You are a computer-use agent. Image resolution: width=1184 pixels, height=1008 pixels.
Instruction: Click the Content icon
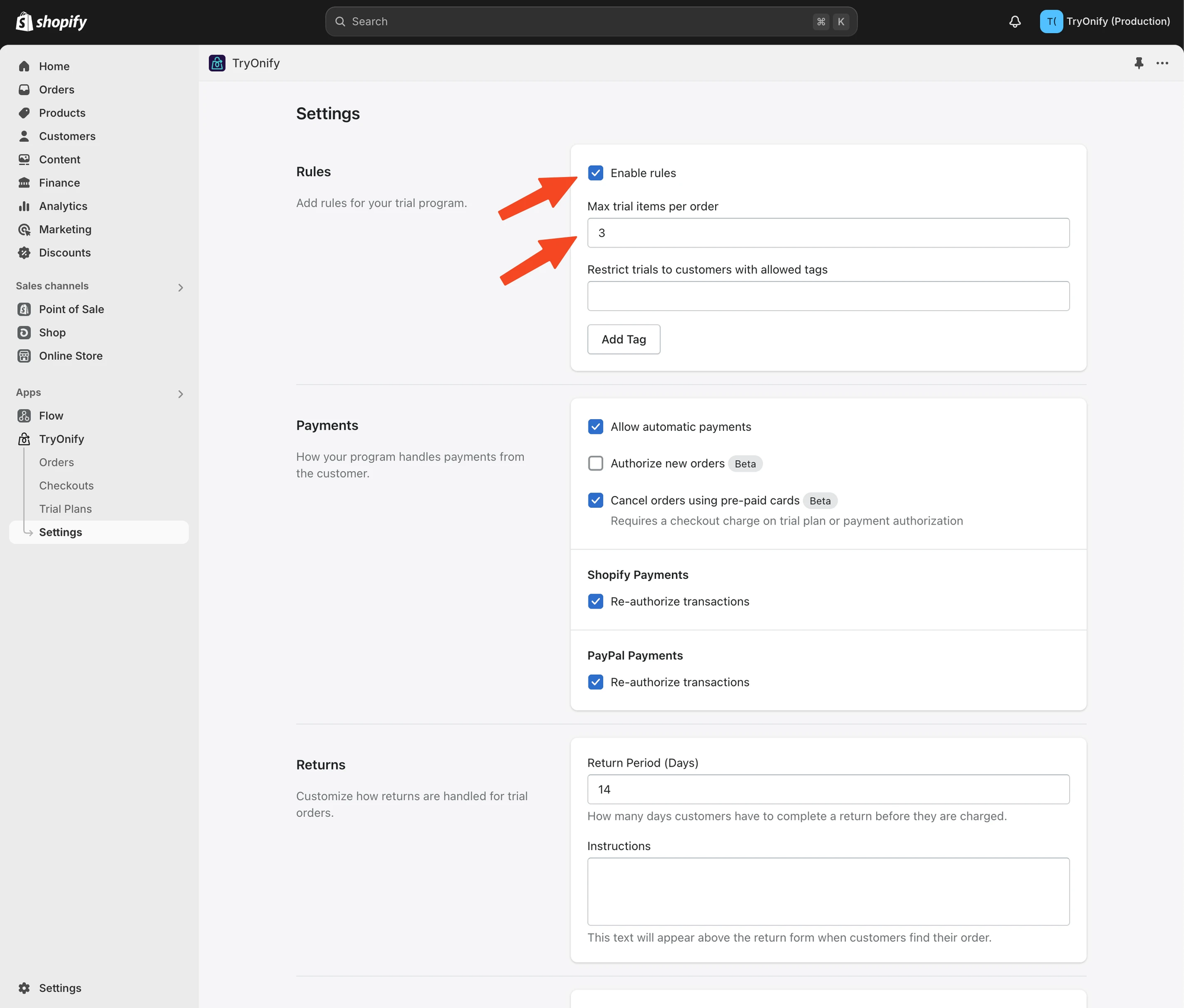[24, 159]
